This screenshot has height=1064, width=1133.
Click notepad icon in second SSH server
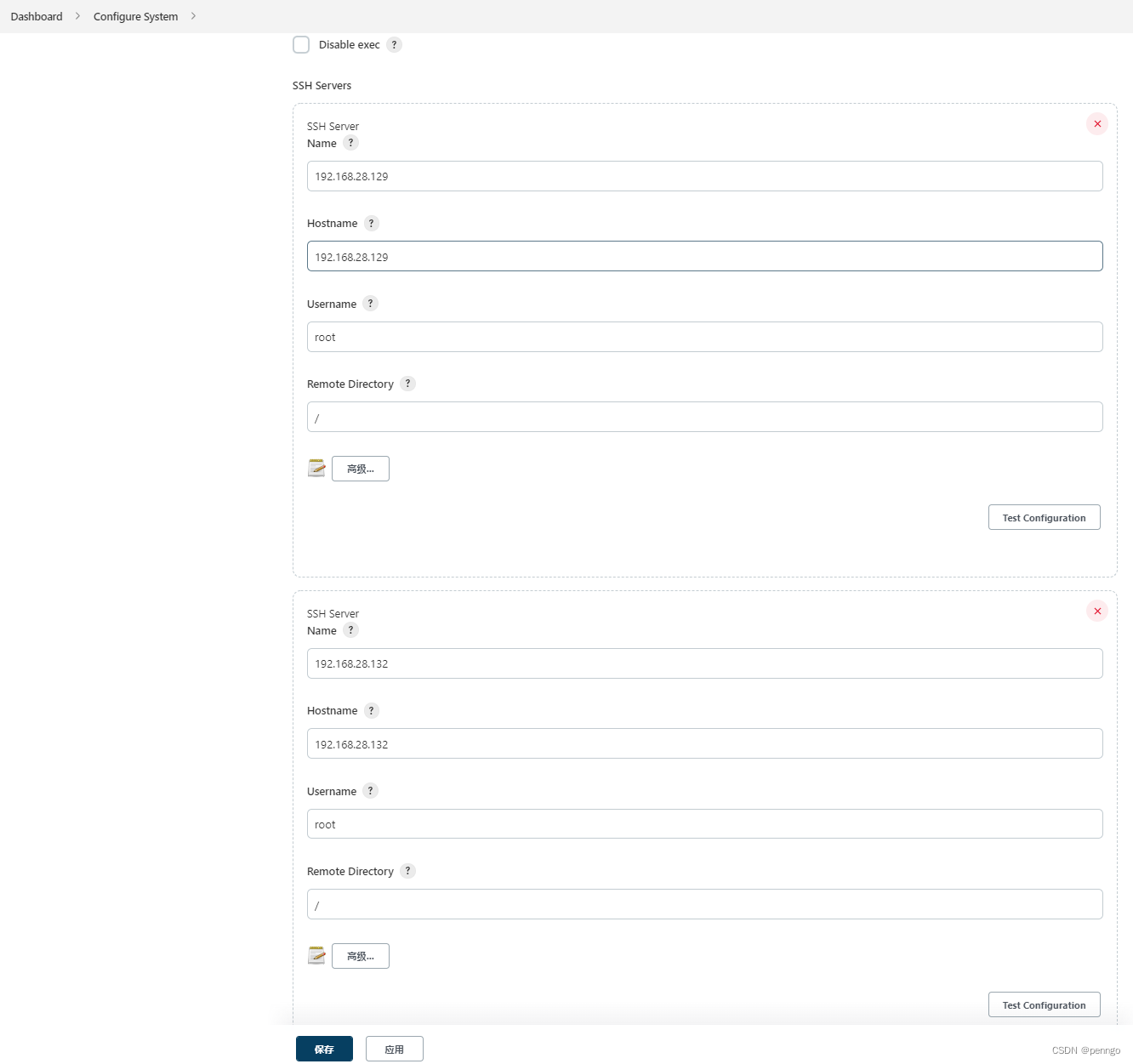[x=316, y=955]
